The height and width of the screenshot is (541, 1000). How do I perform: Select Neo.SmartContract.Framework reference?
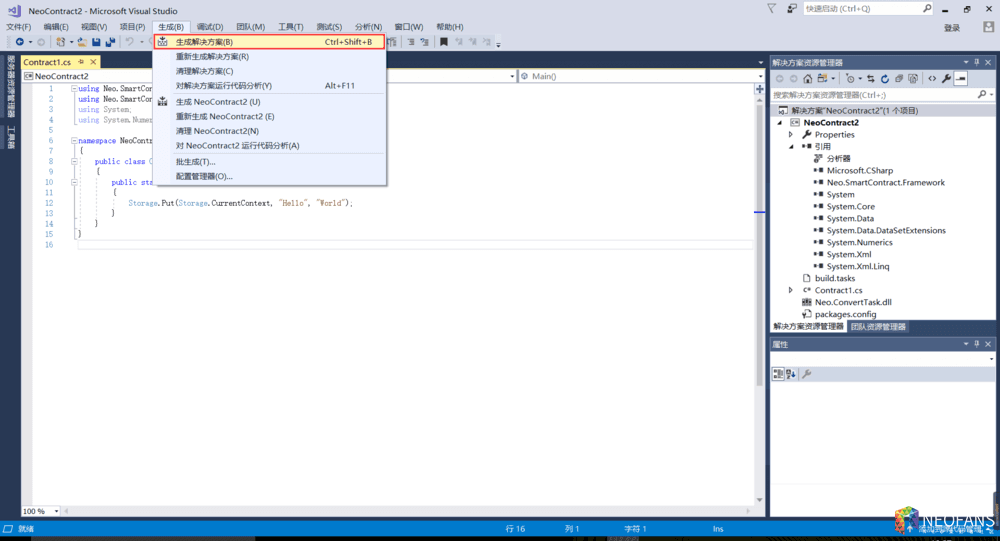(x=885, y=182)
